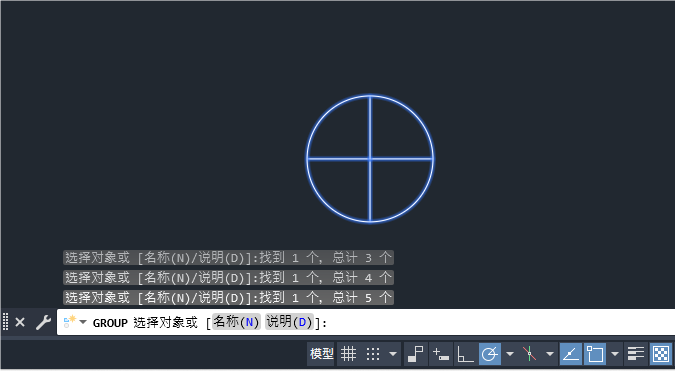Close the command line window
Screen dimensions: 675x371
(x=20, y=322)
